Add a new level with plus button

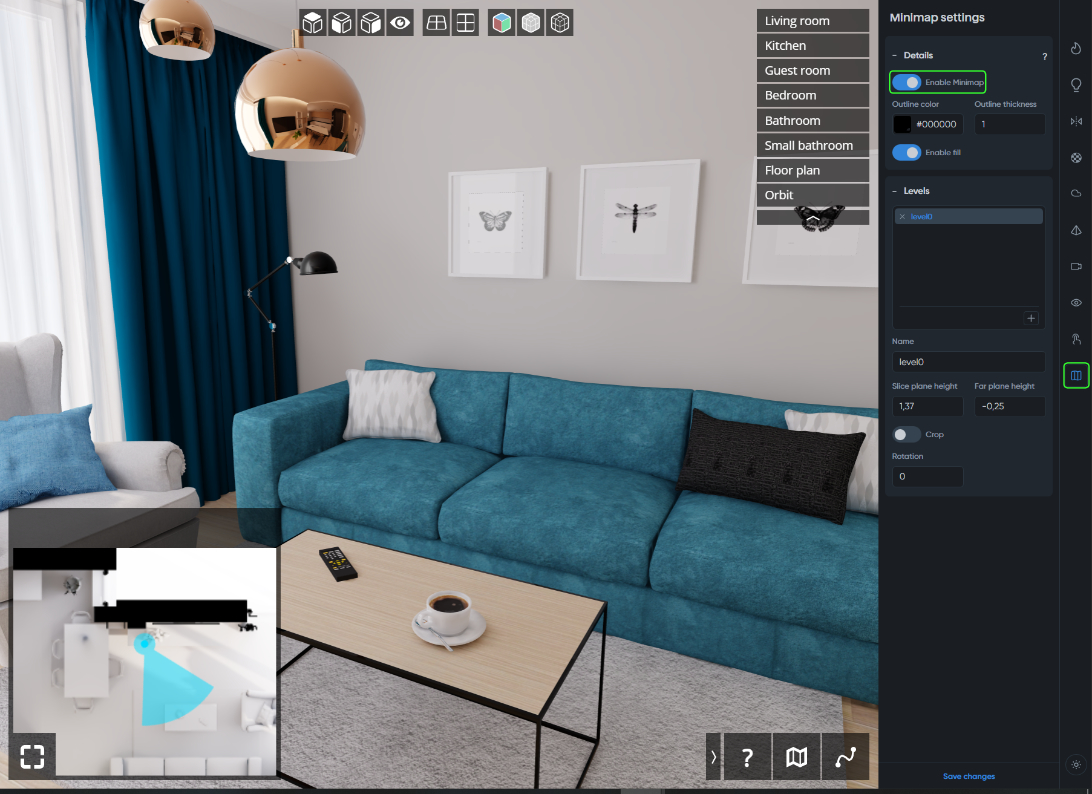click(x=1031, y=318)
